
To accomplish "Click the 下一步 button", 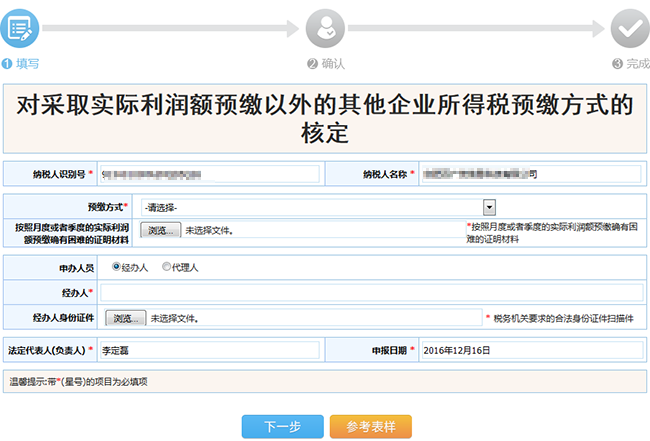I will point(282,427).
